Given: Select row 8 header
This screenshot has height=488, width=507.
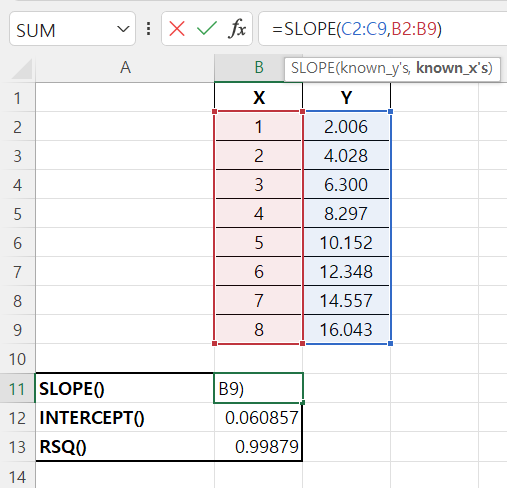Looking at the screenshot, I should coord(17,301).
